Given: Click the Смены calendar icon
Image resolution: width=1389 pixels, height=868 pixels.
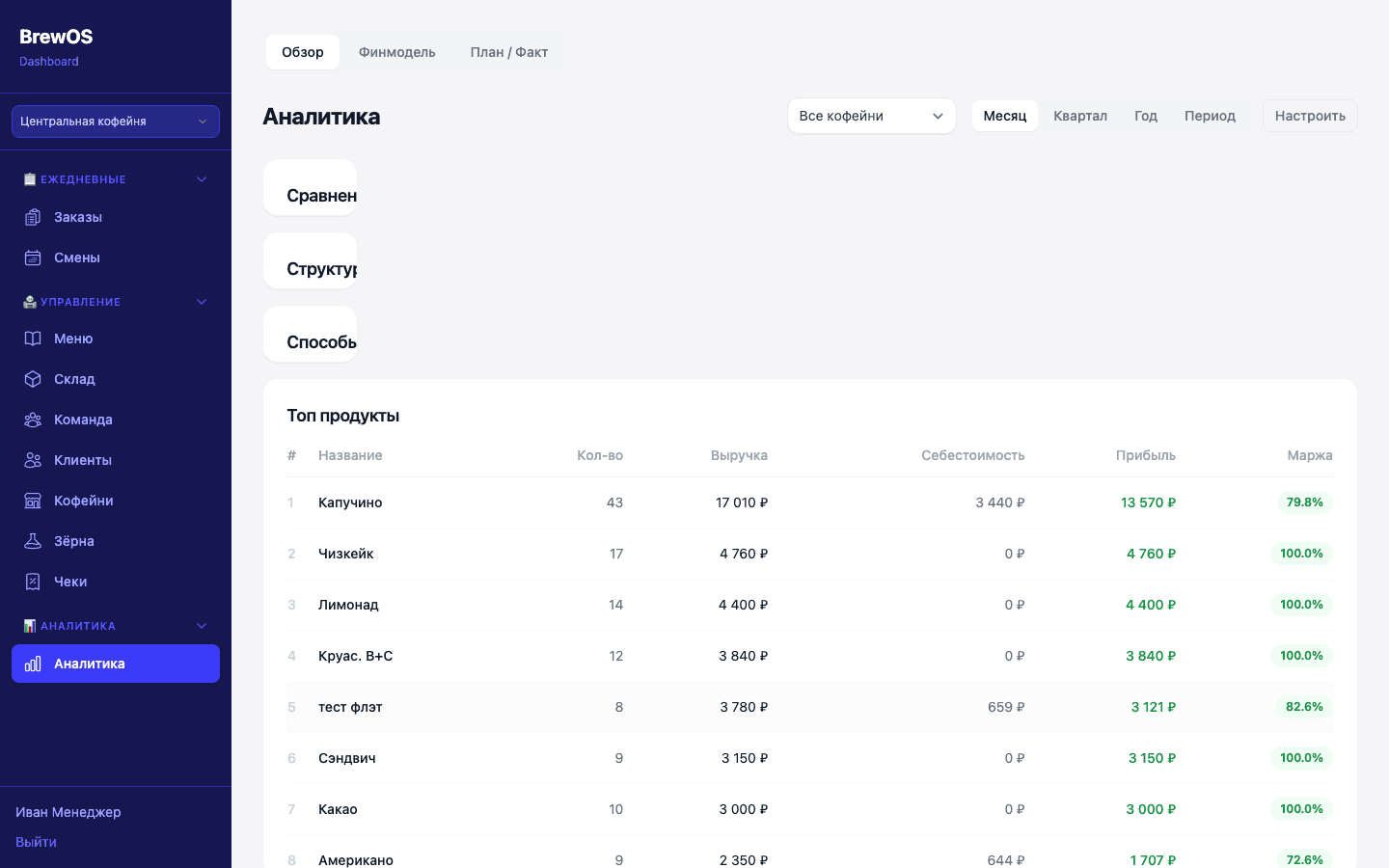Looking at the screenshot, I should pyautogui.click(x=33, y=258).
